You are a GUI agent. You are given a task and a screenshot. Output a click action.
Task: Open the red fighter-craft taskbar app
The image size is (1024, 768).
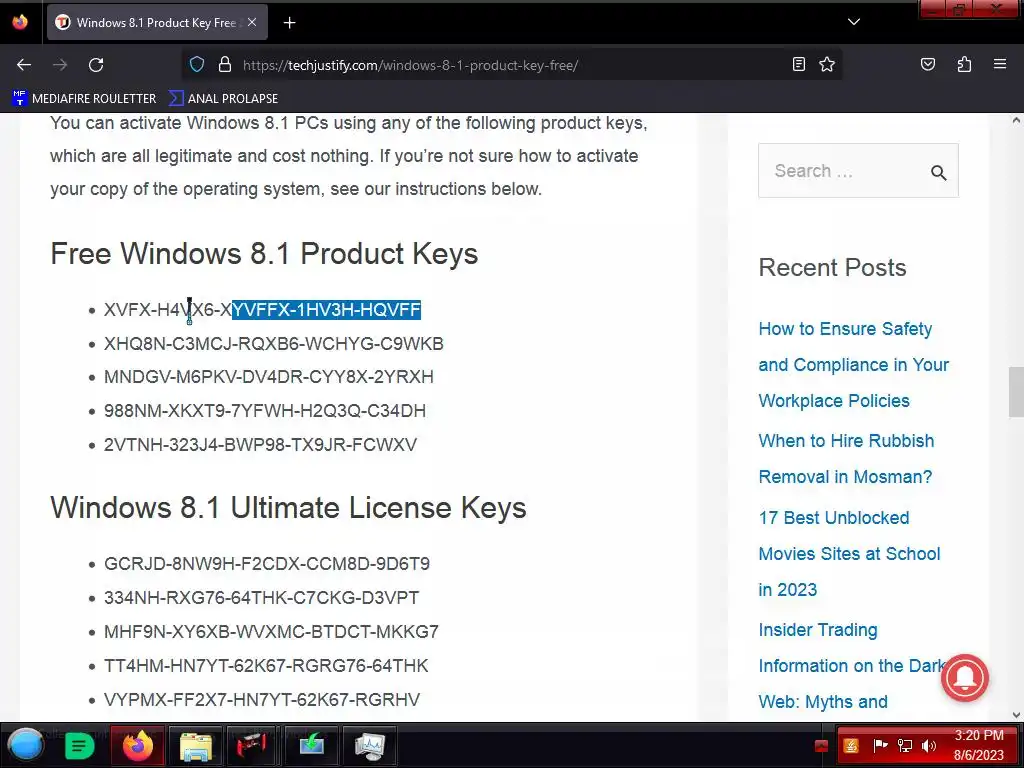(253, 745)
